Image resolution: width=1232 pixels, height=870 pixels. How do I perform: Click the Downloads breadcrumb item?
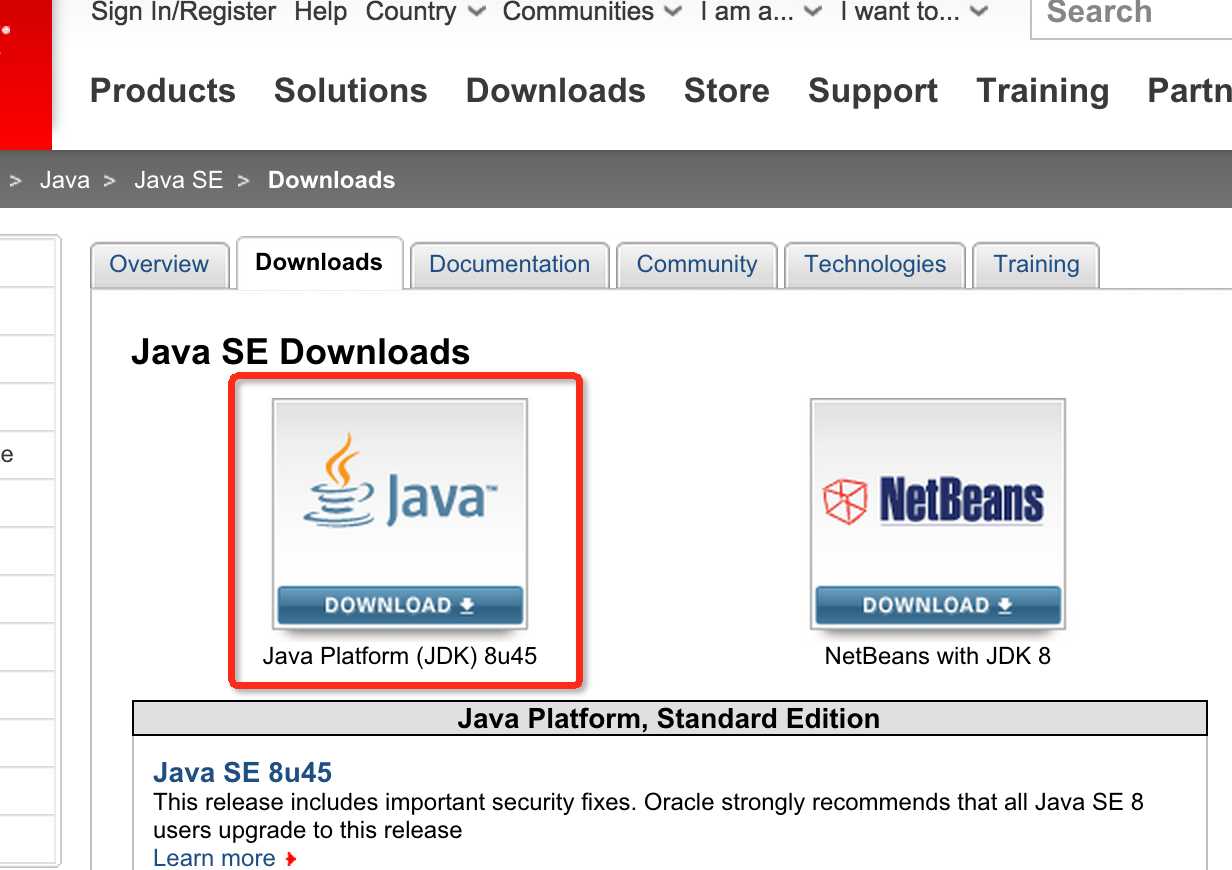tap(332, 180)
